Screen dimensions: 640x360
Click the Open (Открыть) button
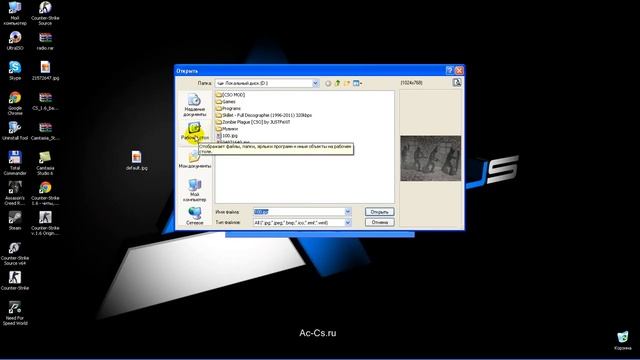pos(380,212)
